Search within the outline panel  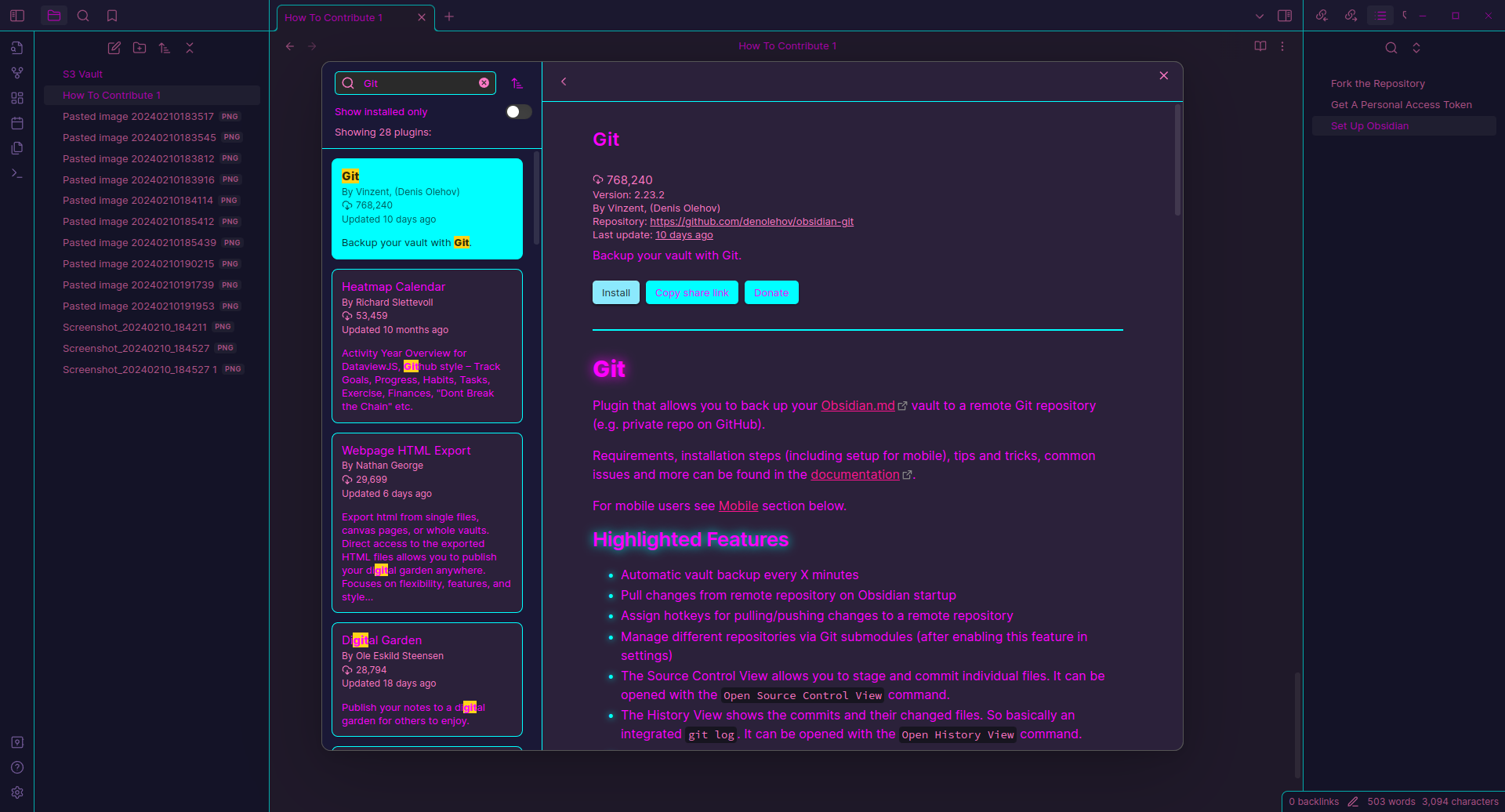pyautogui.click(x=1391, y=48)
